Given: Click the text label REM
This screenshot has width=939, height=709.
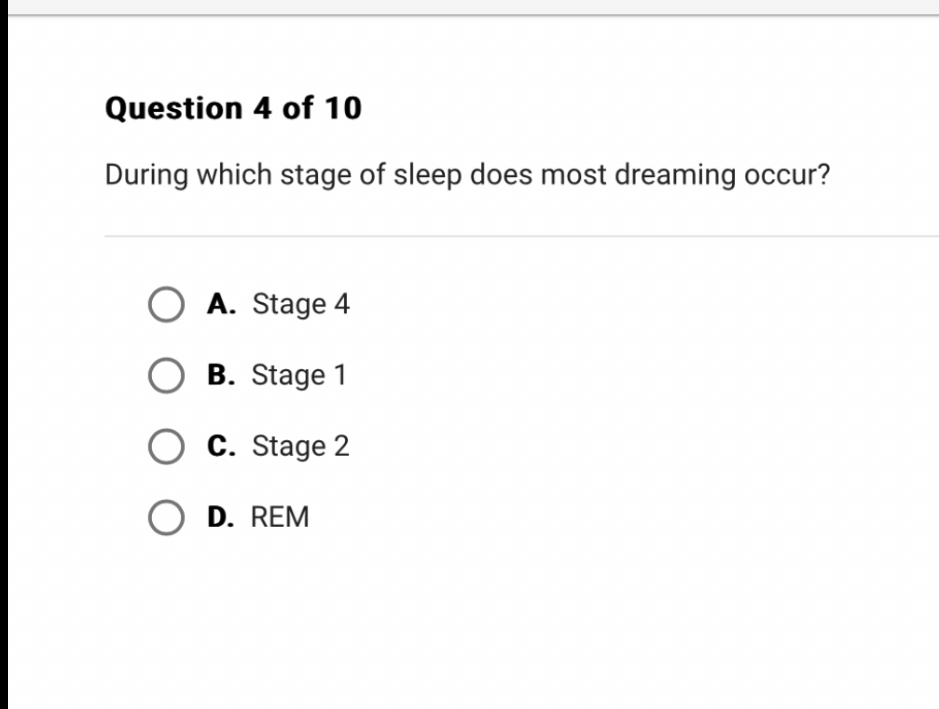Looking at the screenshot, I should tap(282, 517).
